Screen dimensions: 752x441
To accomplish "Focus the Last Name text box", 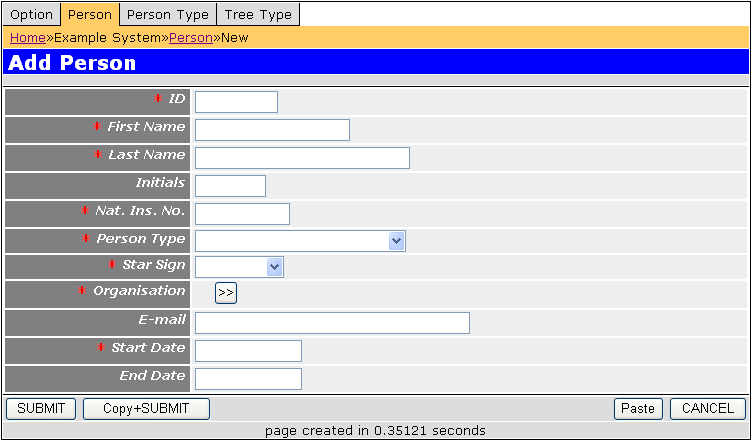I will (302, 158).
